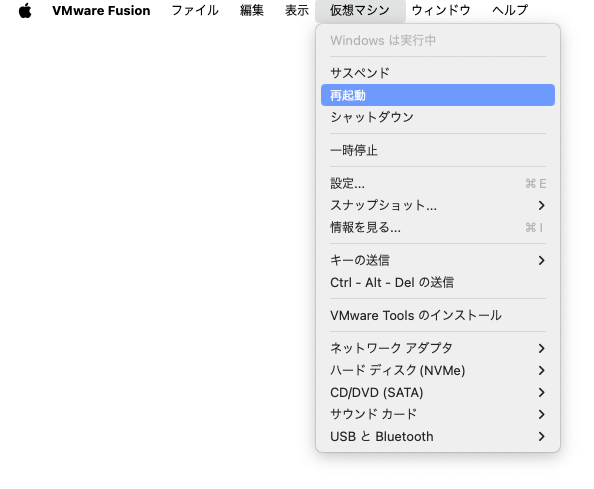Open the Apple menu
Viewport: 594px width, 489px height.
click(x=25, y=11)
